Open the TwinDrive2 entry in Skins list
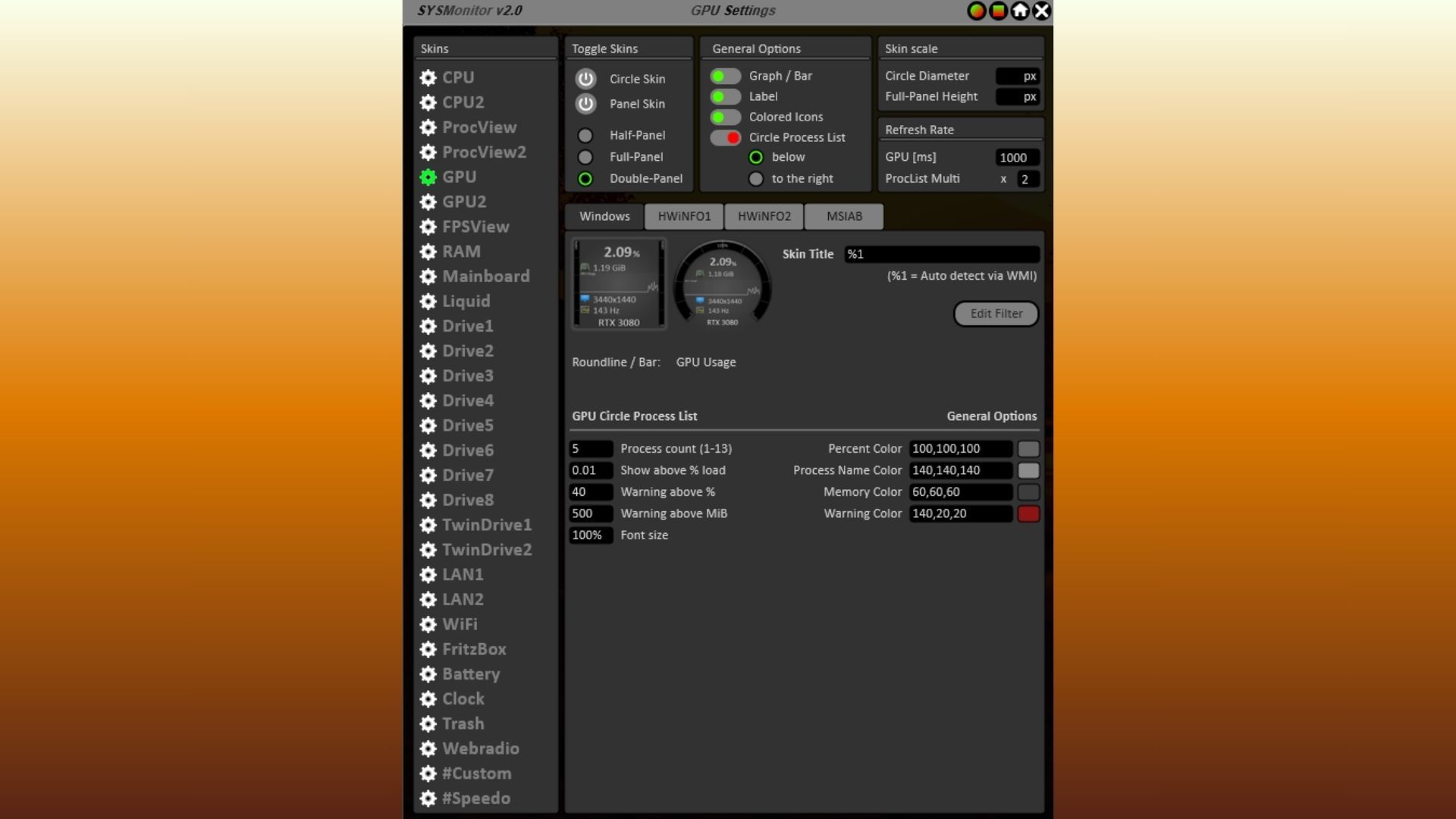 tap(487, 550)
